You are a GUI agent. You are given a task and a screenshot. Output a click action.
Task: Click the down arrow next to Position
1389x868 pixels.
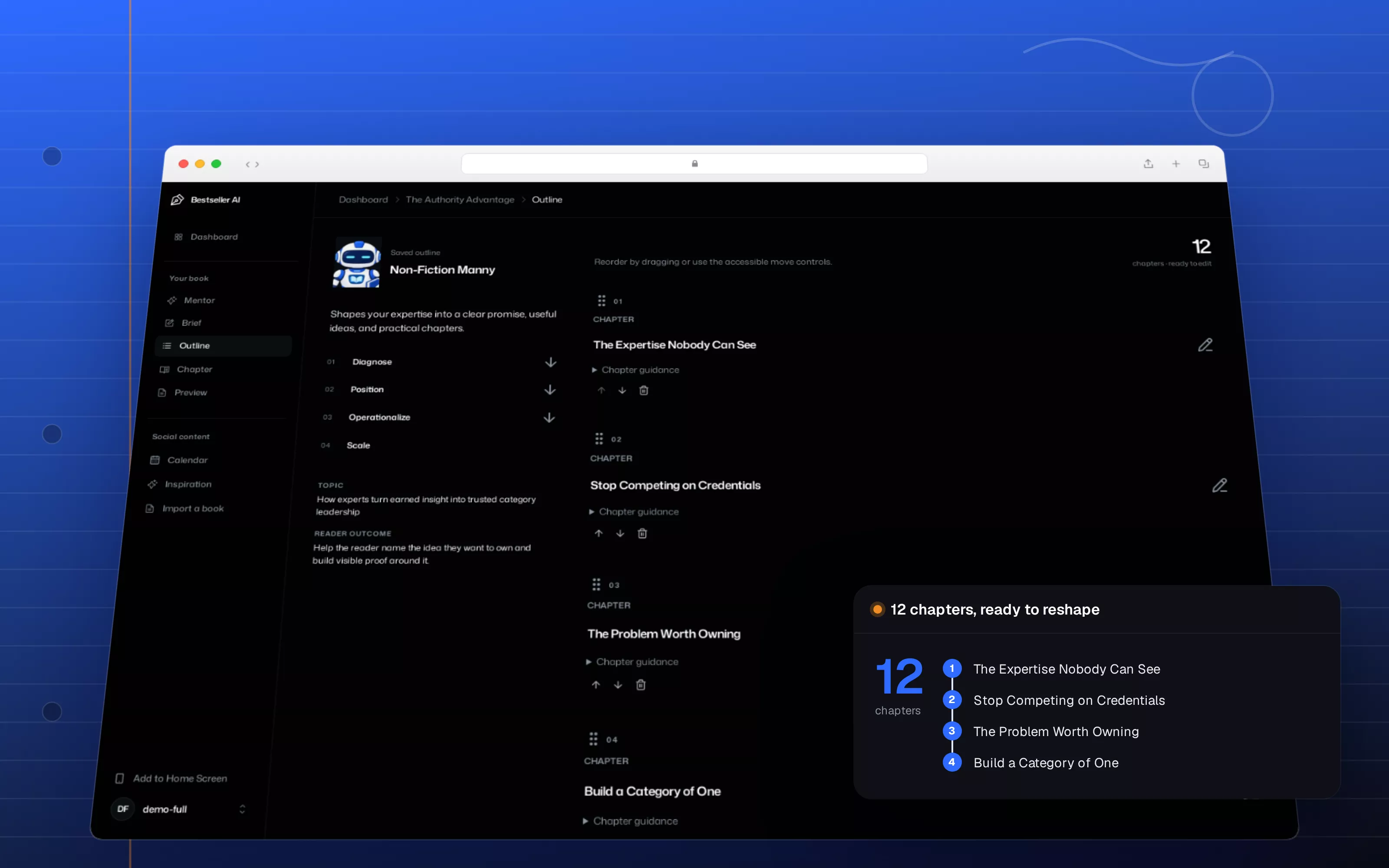[x=550, y=390]
